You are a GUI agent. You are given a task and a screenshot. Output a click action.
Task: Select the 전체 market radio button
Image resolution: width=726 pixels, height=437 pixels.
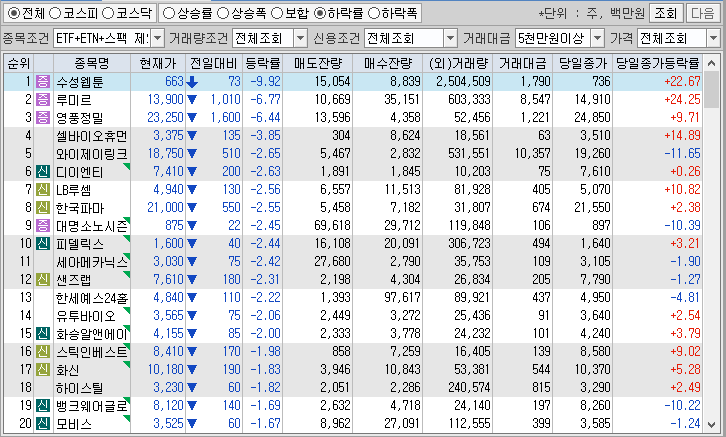point(14,13)
